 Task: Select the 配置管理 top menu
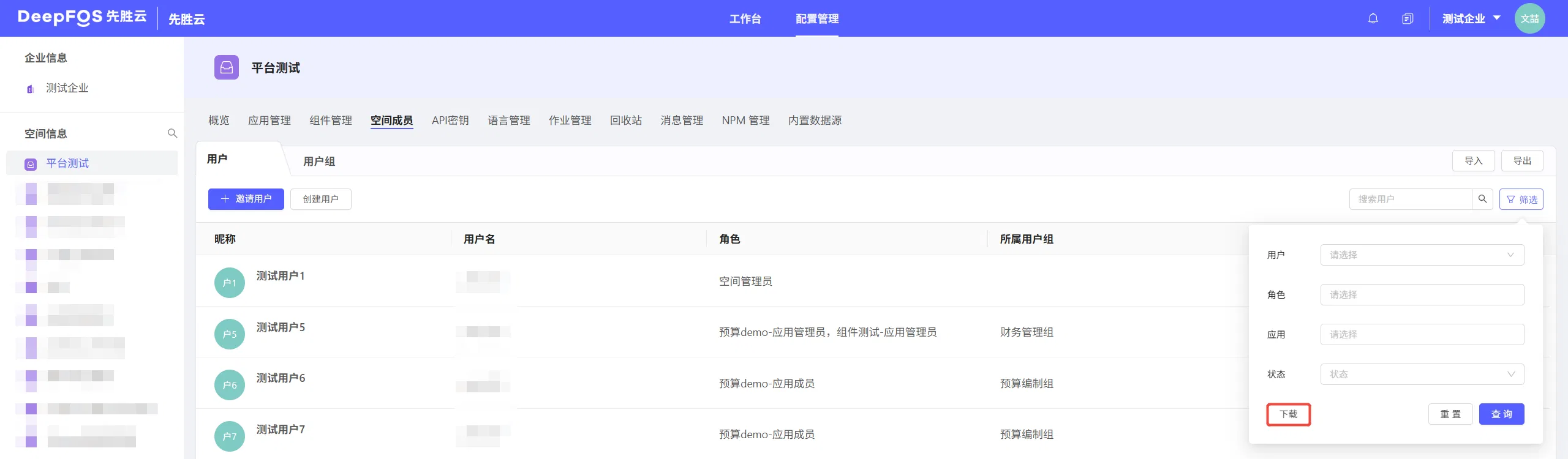(817, 18)
